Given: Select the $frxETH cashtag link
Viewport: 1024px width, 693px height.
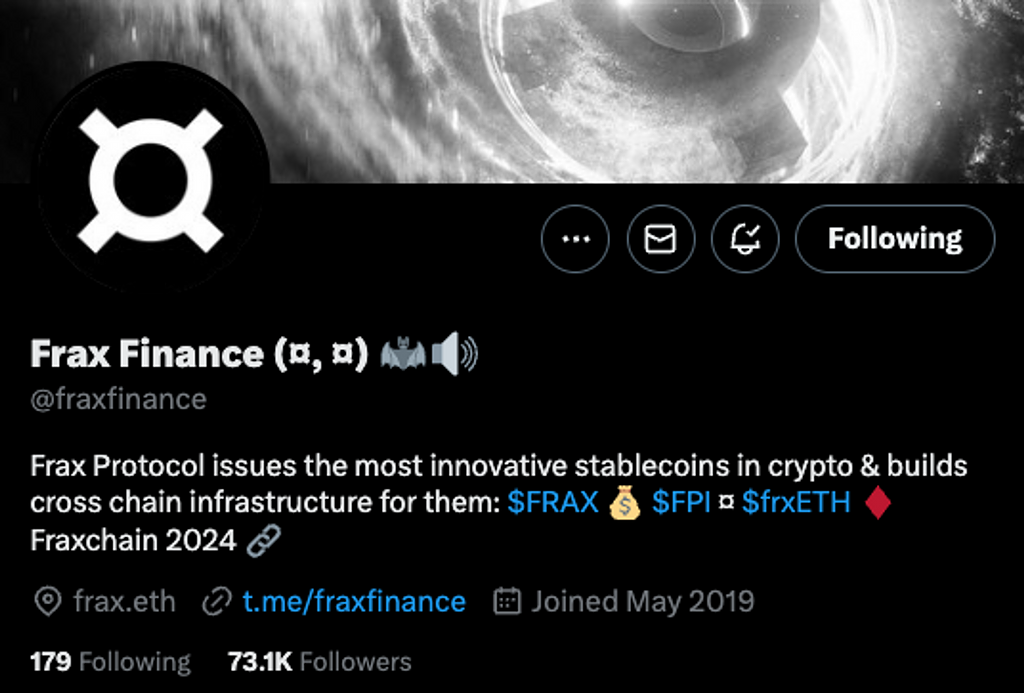Looking at the screenshot, I should (x=796, y=502).
